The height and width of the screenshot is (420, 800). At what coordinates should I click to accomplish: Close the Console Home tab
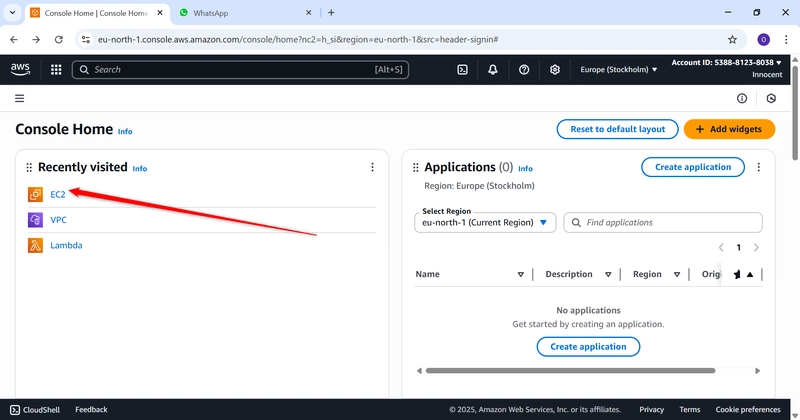[160, 13]
